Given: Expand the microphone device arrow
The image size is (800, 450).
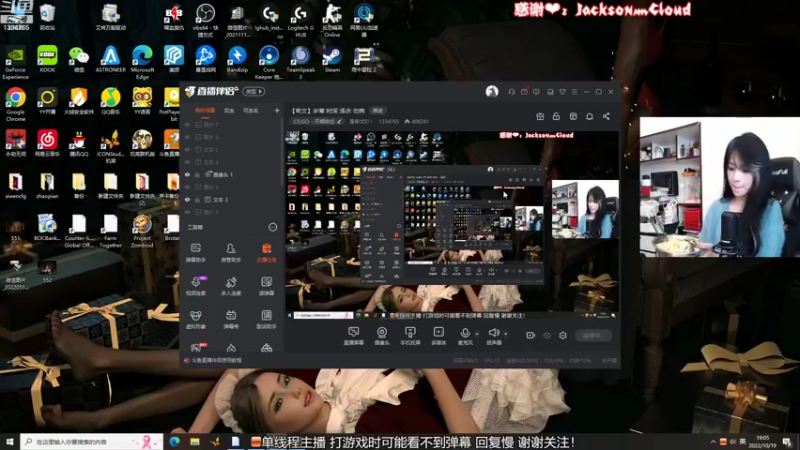Looking at the screenshot, I should (477, 334).
